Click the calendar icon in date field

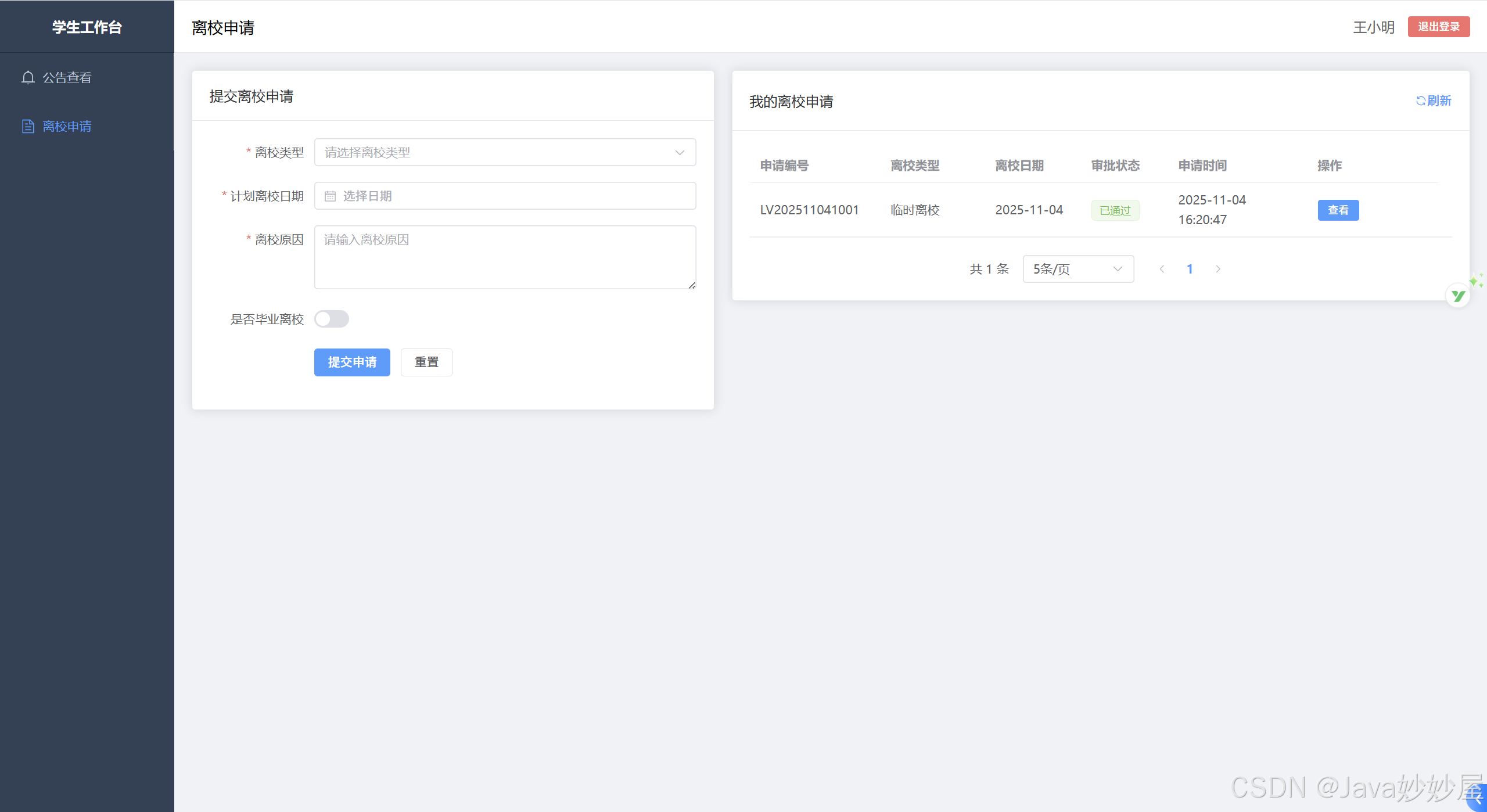click(x=330, y=196)
